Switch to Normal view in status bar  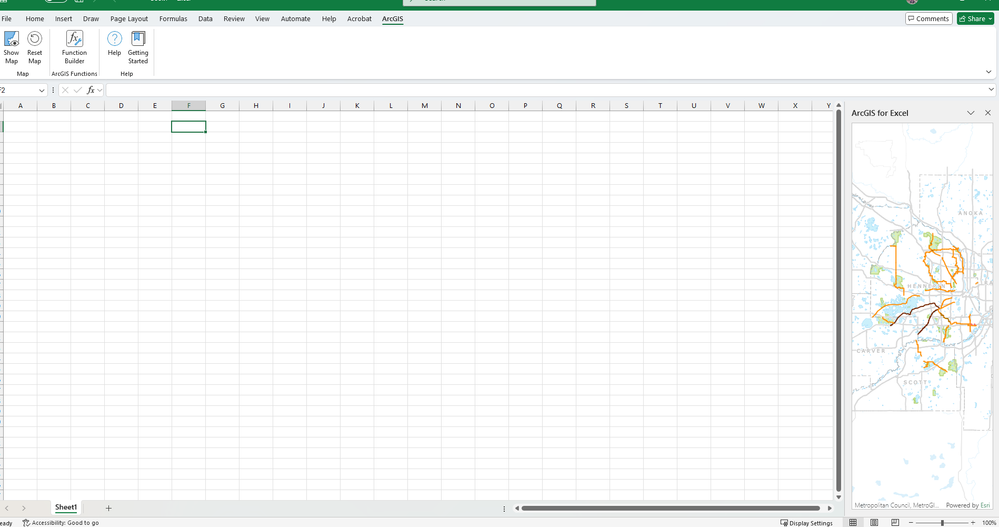pyautogui.click(x=852, y=523)
